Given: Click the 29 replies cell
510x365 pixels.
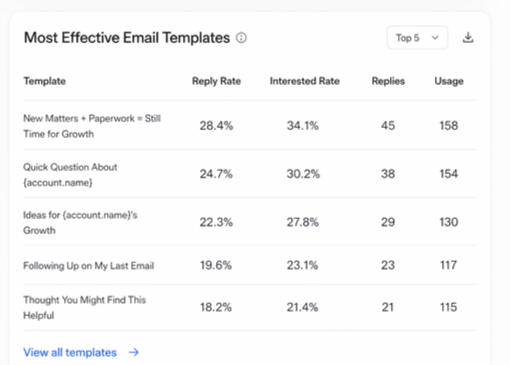Looking at the screenshot, I should 388,222.
